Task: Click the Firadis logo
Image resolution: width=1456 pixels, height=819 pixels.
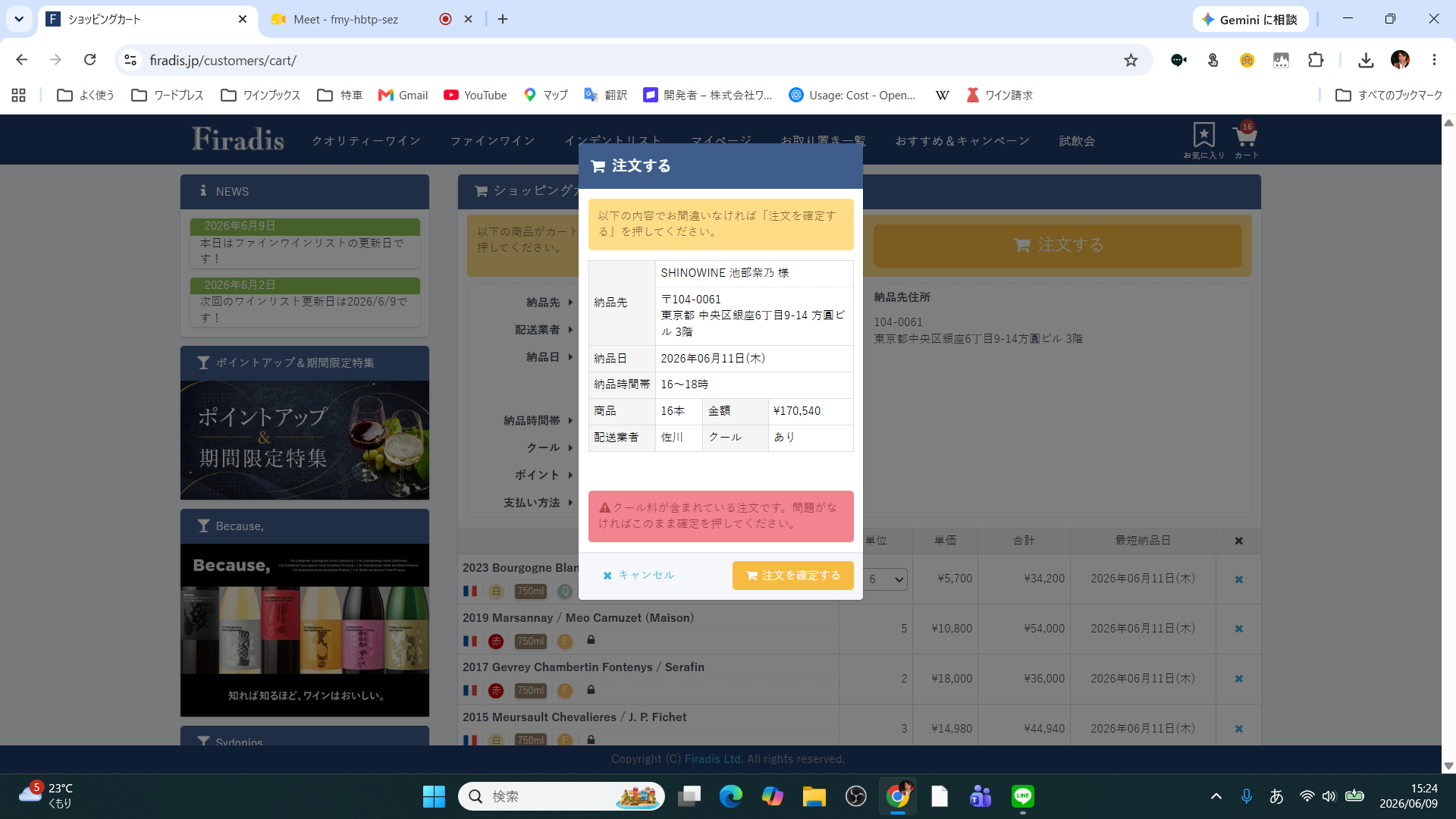Action: click(x=237, y=140)
